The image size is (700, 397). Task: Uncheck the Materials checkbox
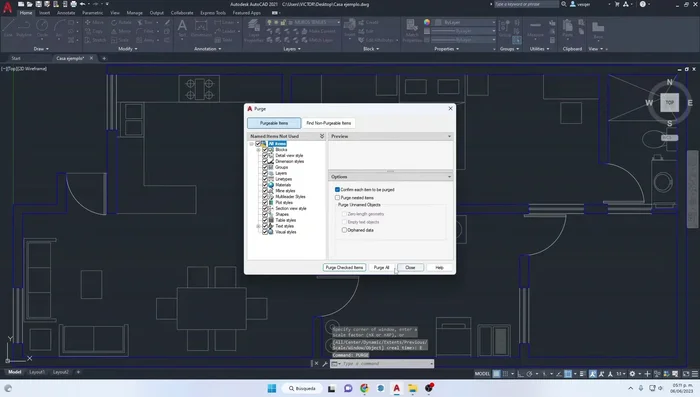(265, 185)
